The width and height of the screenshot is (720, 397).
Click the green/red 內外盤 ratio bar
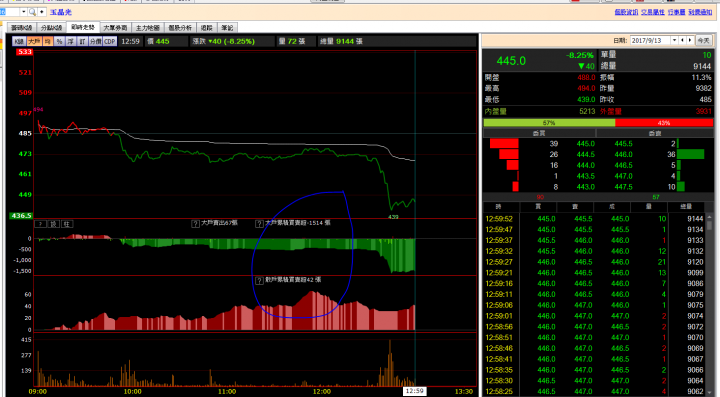598,123
